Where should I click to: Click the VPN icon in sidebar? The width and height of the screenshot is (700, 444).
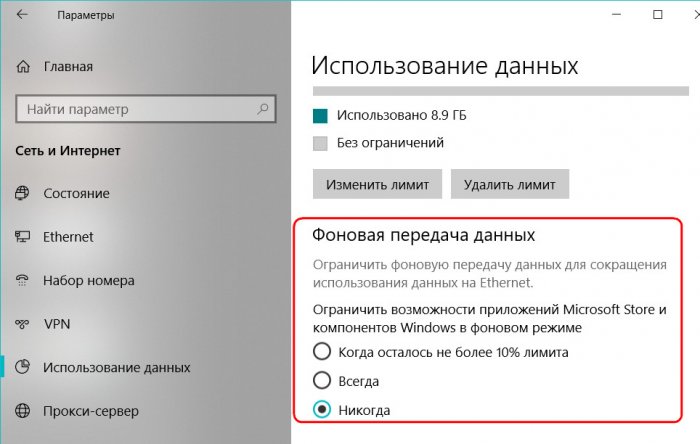tap(23, 325)
